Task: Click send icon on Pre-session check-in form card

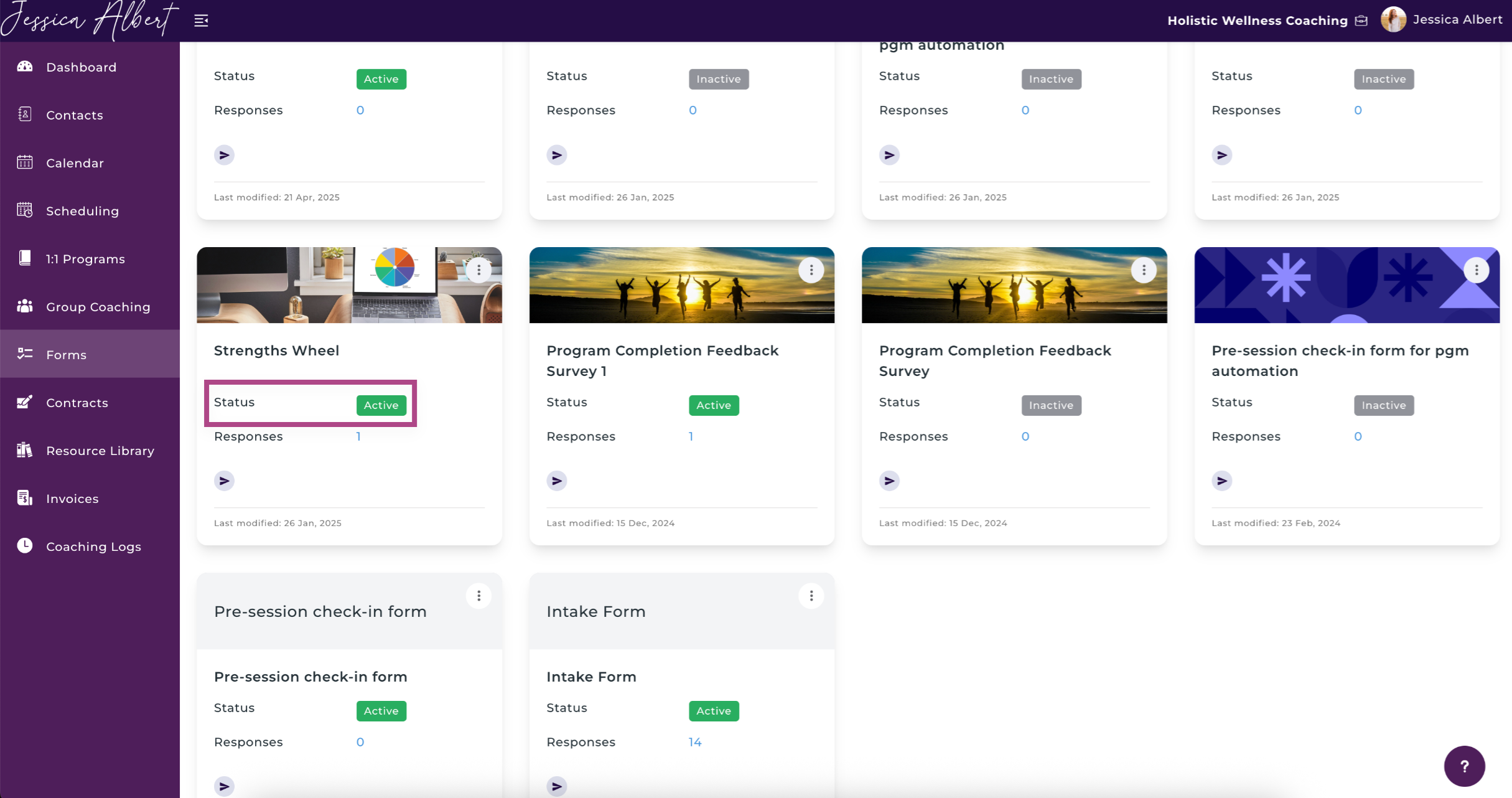Action: click(224, 786)
